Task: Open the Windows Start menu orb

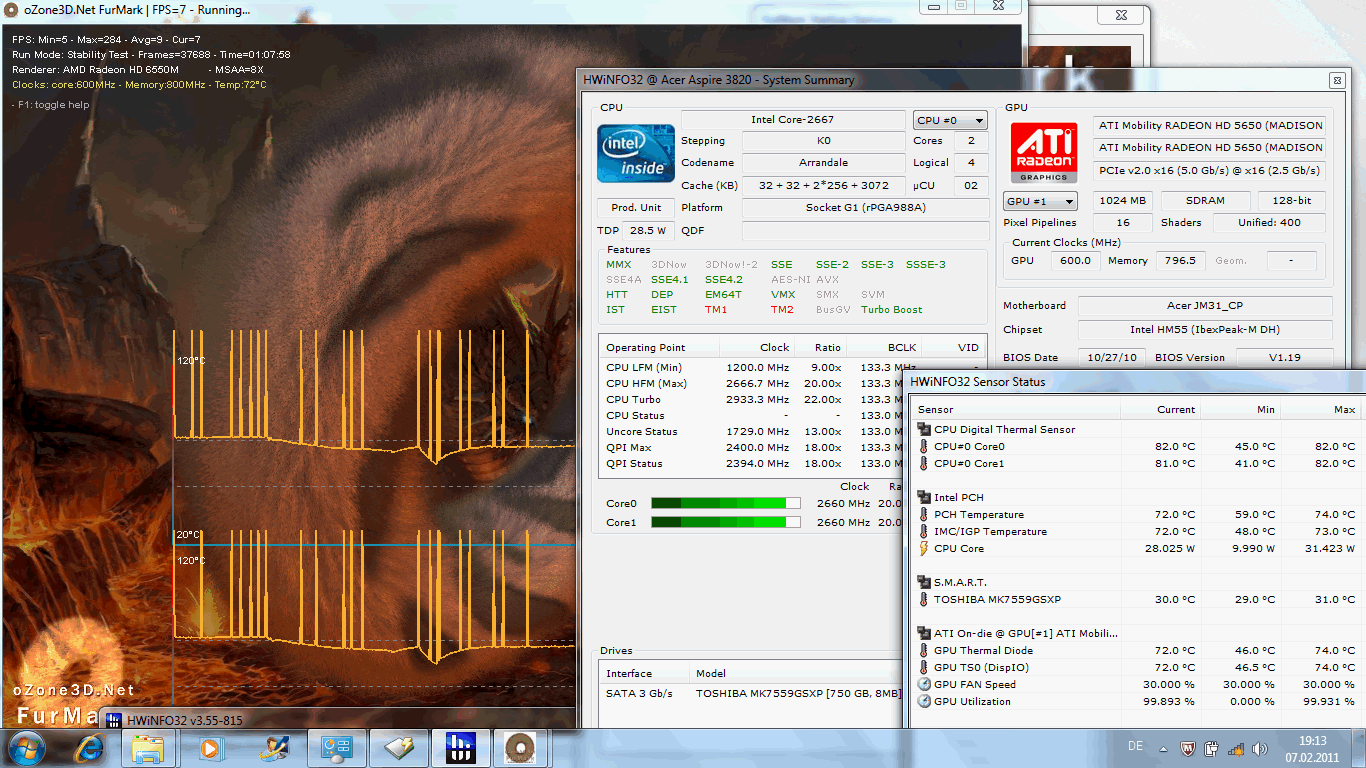Action: click(25, 747)
